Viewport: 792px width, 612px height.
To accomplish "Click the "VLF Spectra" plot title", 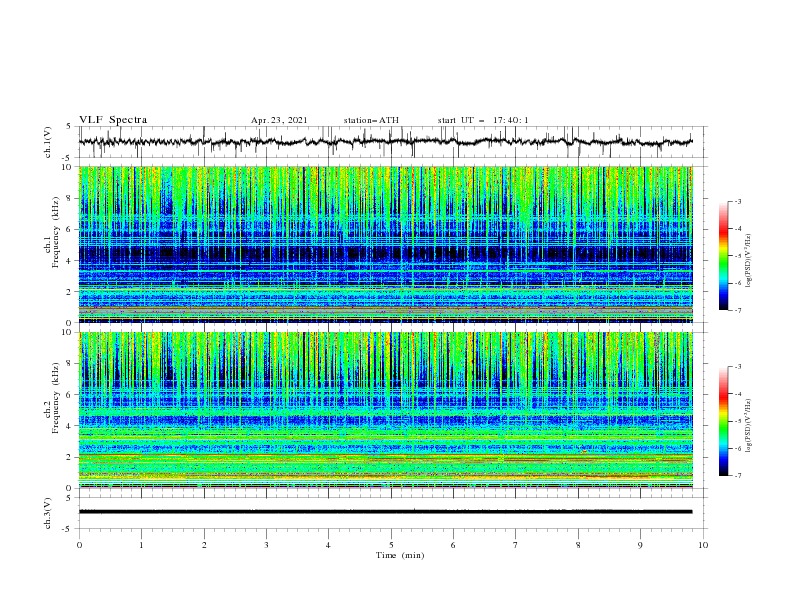I will [x=113, y=120].
